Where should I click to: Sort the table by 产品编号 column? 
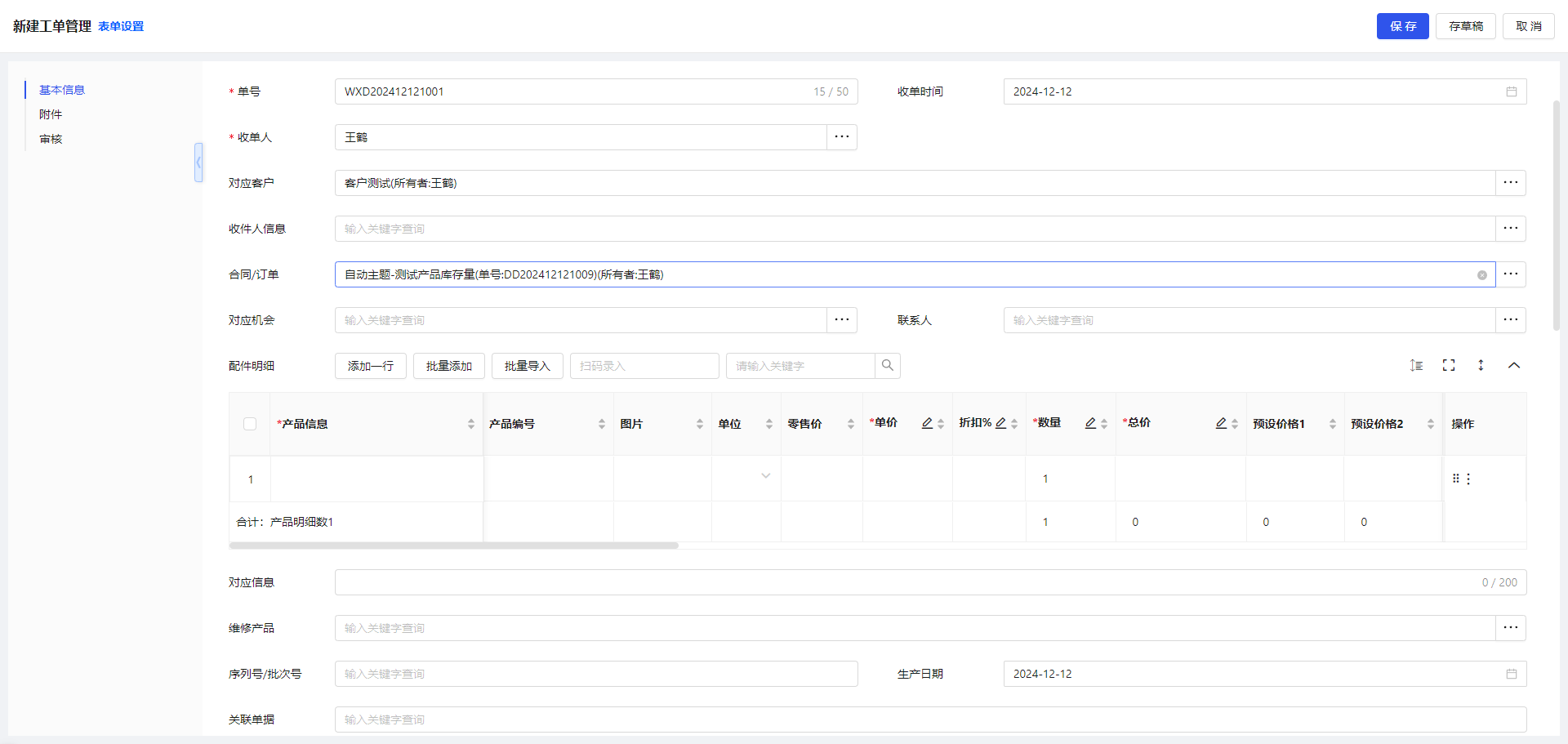click(x=602, y=424)
